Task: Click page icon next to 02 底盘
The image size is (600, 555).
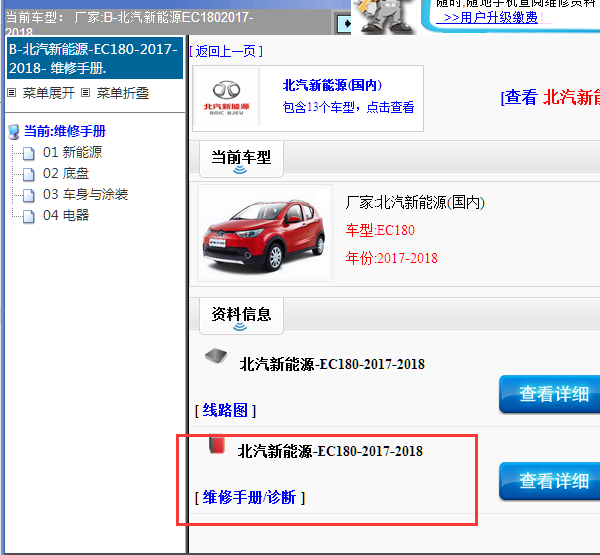Action: click(x=28, y=174)
